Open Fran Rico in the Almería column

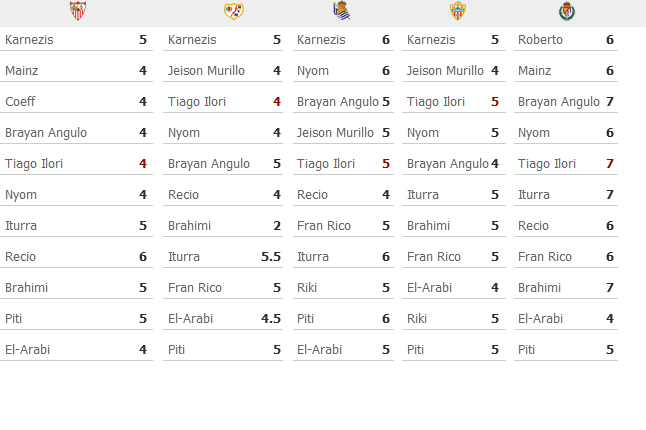[433, 257]
